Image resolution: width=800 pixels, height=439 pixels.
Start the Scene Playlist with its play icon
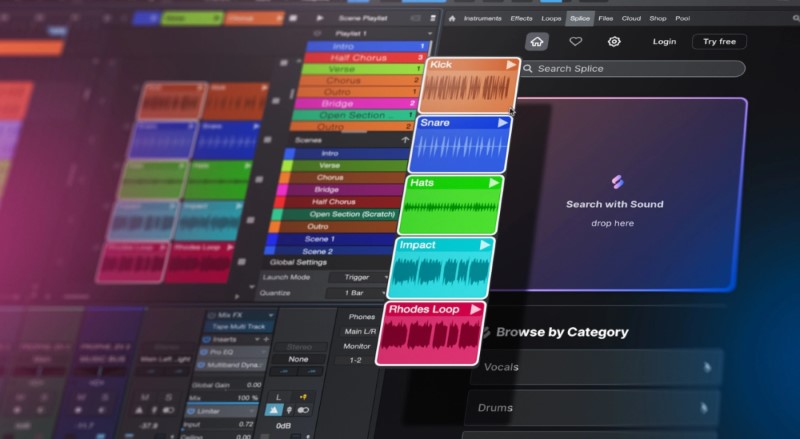320,18
